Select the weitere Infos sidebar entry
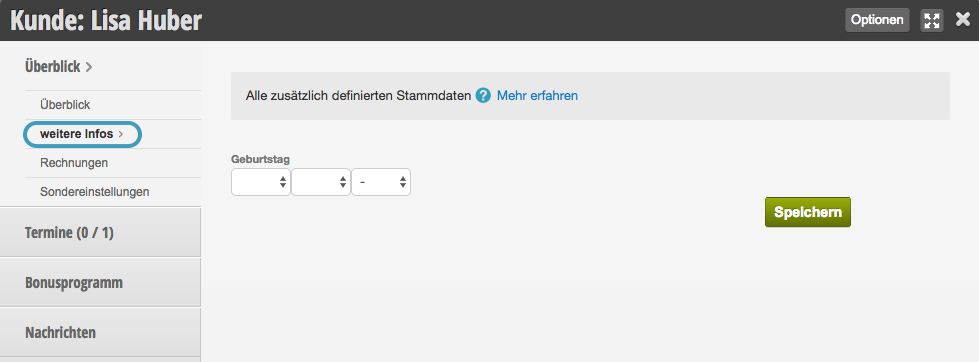The height and width of the screenshot is (362, 979). 82,134
